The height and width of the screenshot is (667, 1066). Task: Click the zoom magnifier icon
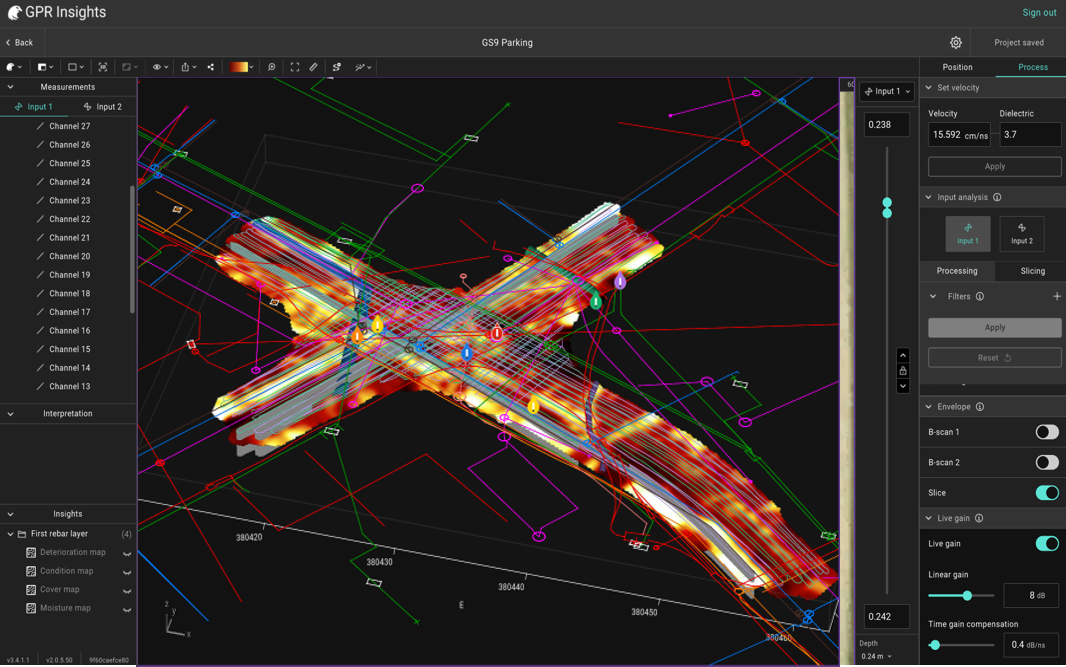[271, 67]
